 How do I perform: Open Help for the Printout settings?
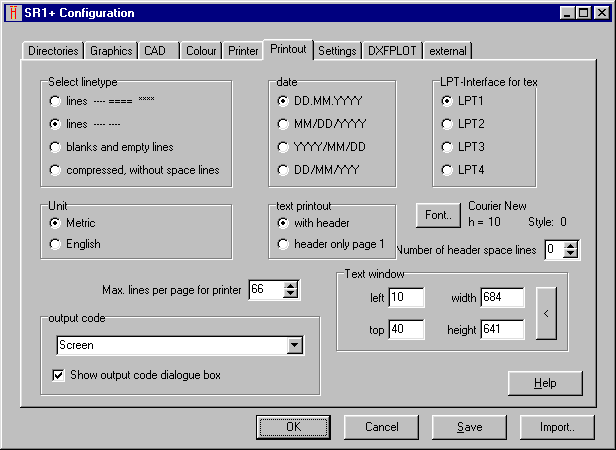tap(544, 383)
